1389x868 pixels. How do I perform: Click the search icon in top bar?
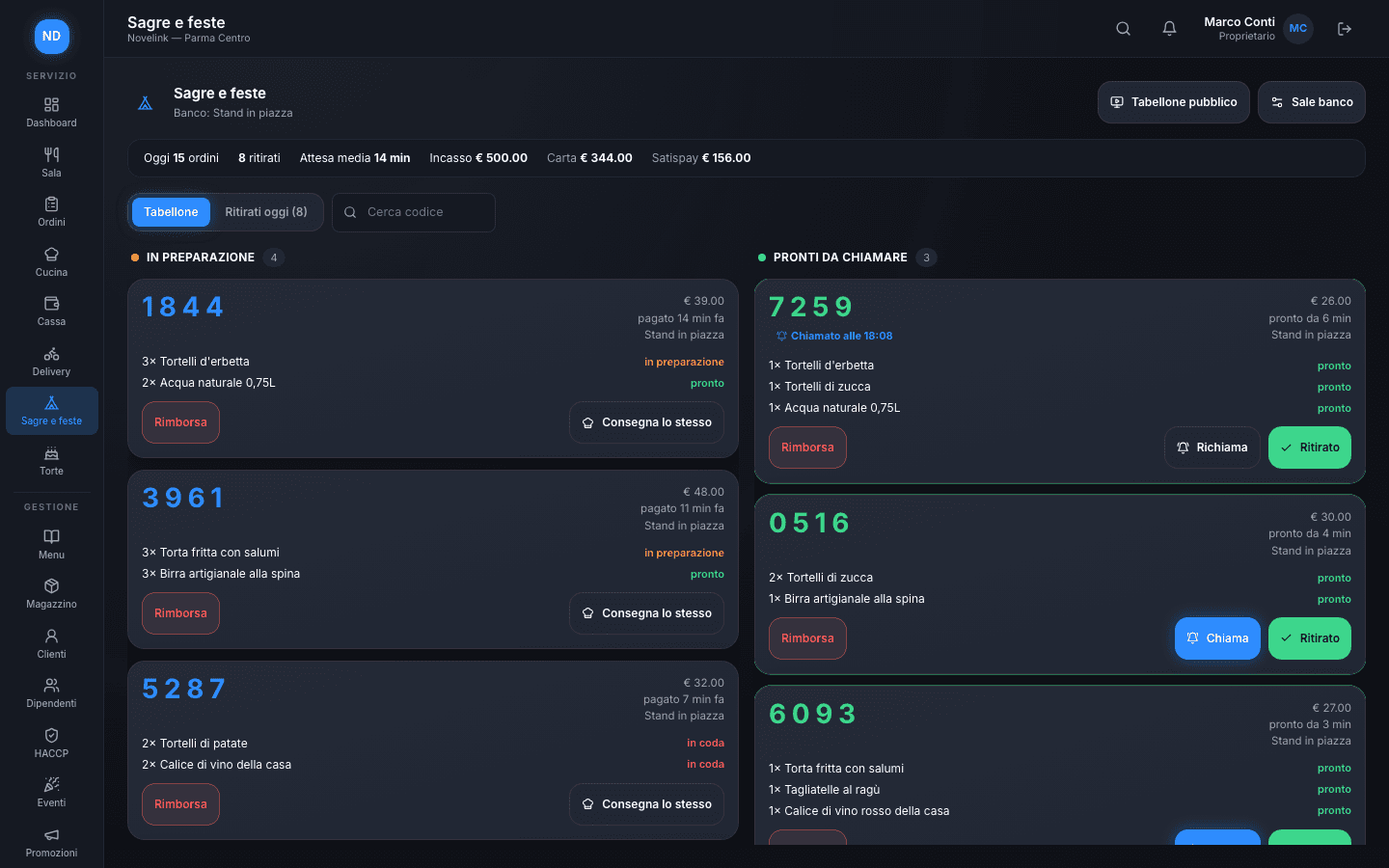1123,29
